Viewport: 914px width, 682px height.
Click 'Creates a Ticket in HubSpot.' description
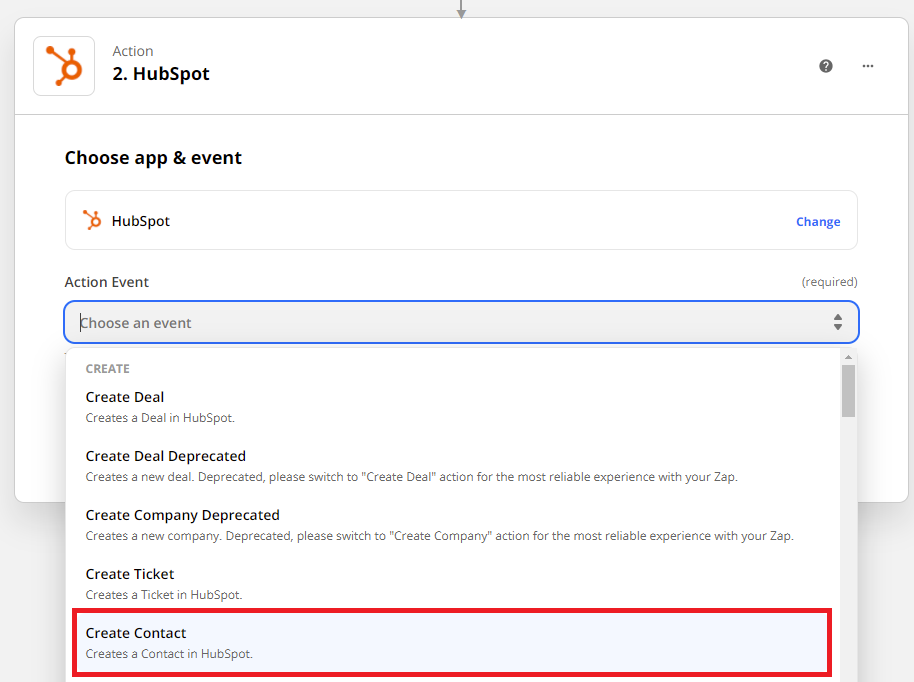pyautogui.click(x=164, y=595)
